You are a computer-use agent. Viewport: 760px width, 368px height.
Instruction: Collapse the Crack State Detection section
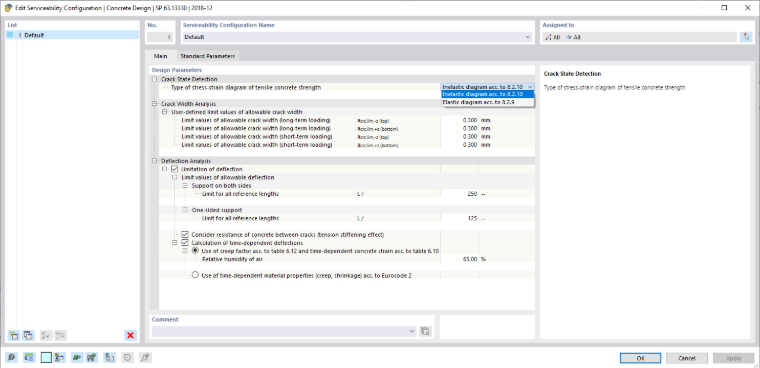click(155, 79)
